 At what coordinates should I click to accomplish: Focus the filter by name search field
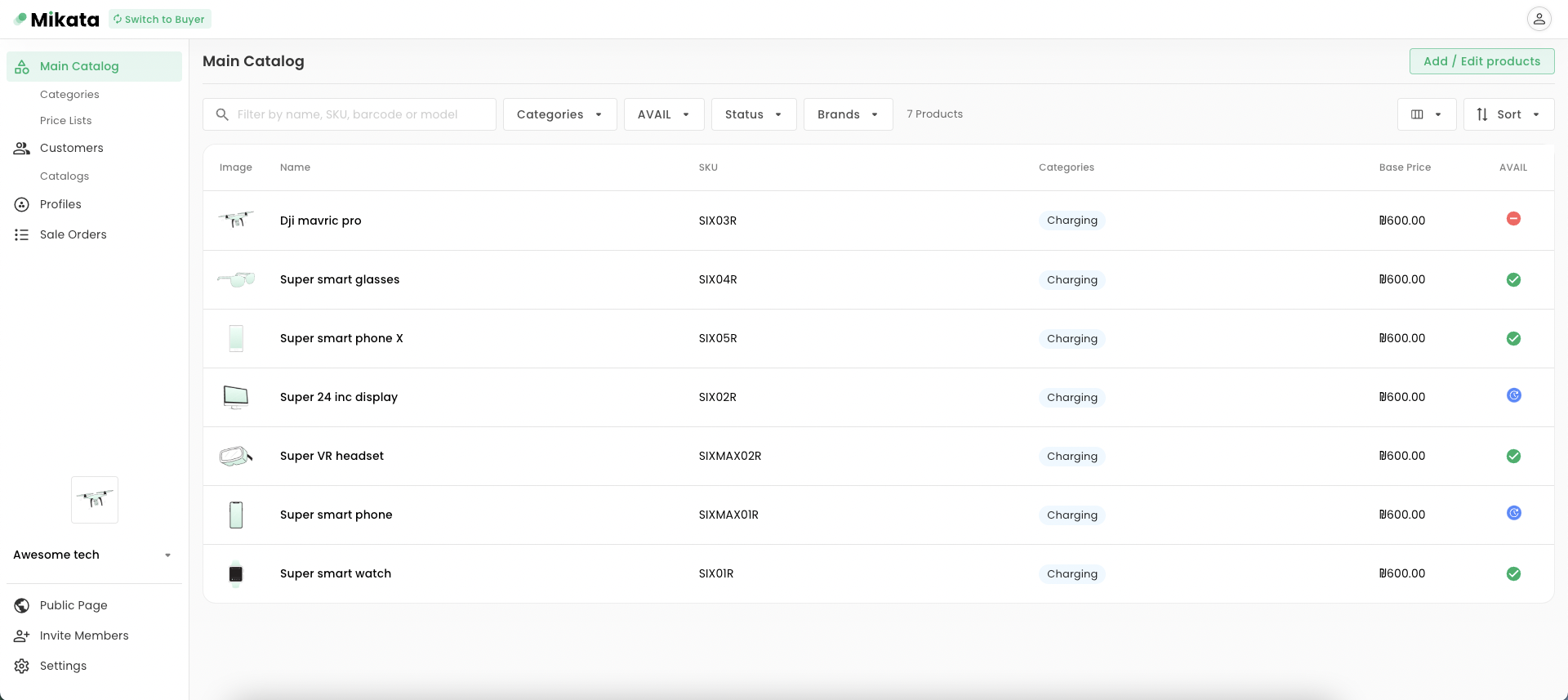(x=350, y=114)
